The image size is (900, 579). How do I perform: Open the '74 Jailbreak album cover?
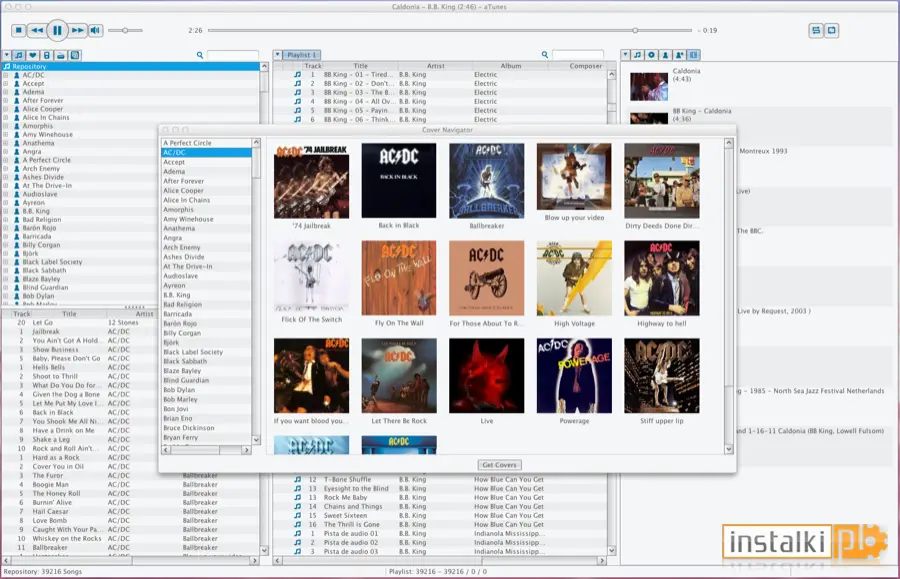tap(311, 181)
